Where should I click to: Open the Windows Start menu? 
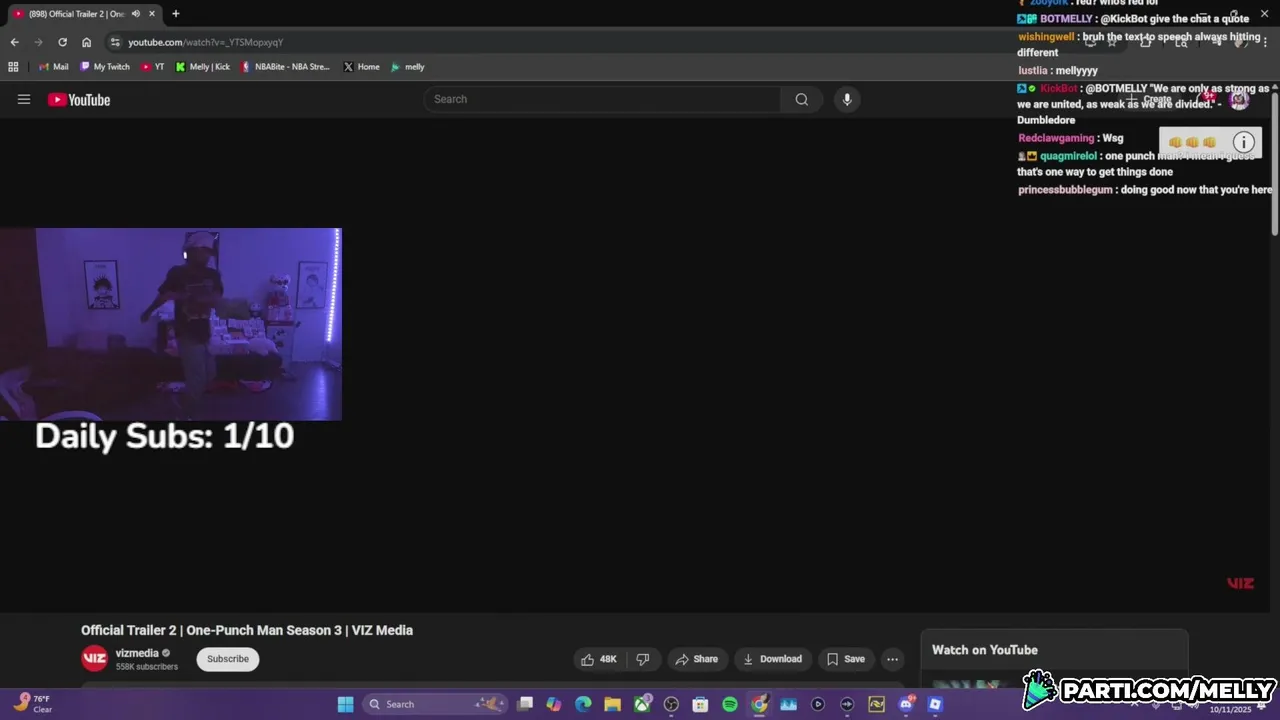[345, 704]
